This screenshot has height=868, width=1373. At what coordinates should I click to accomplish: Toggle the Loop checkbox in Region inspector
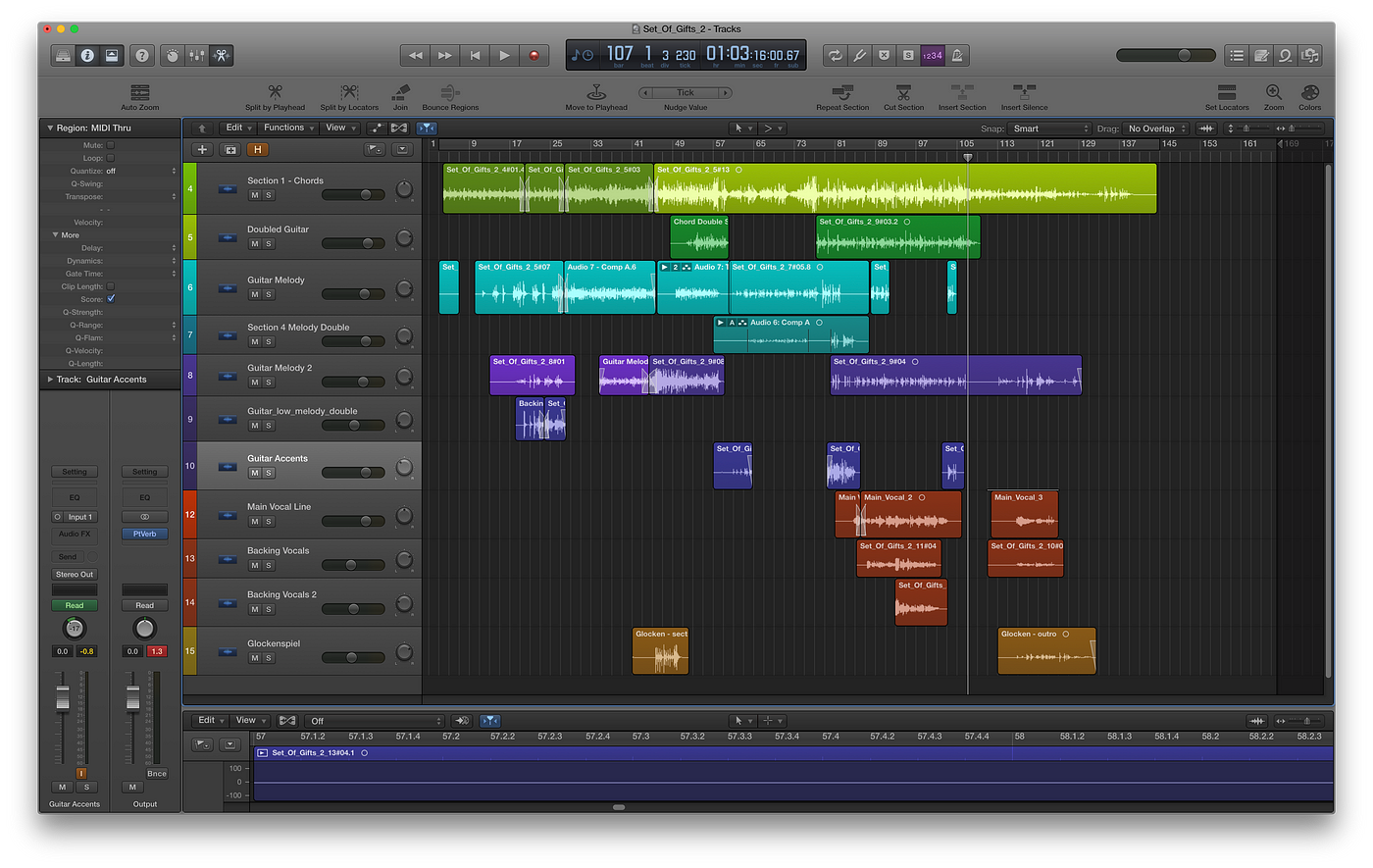(110, 158)
